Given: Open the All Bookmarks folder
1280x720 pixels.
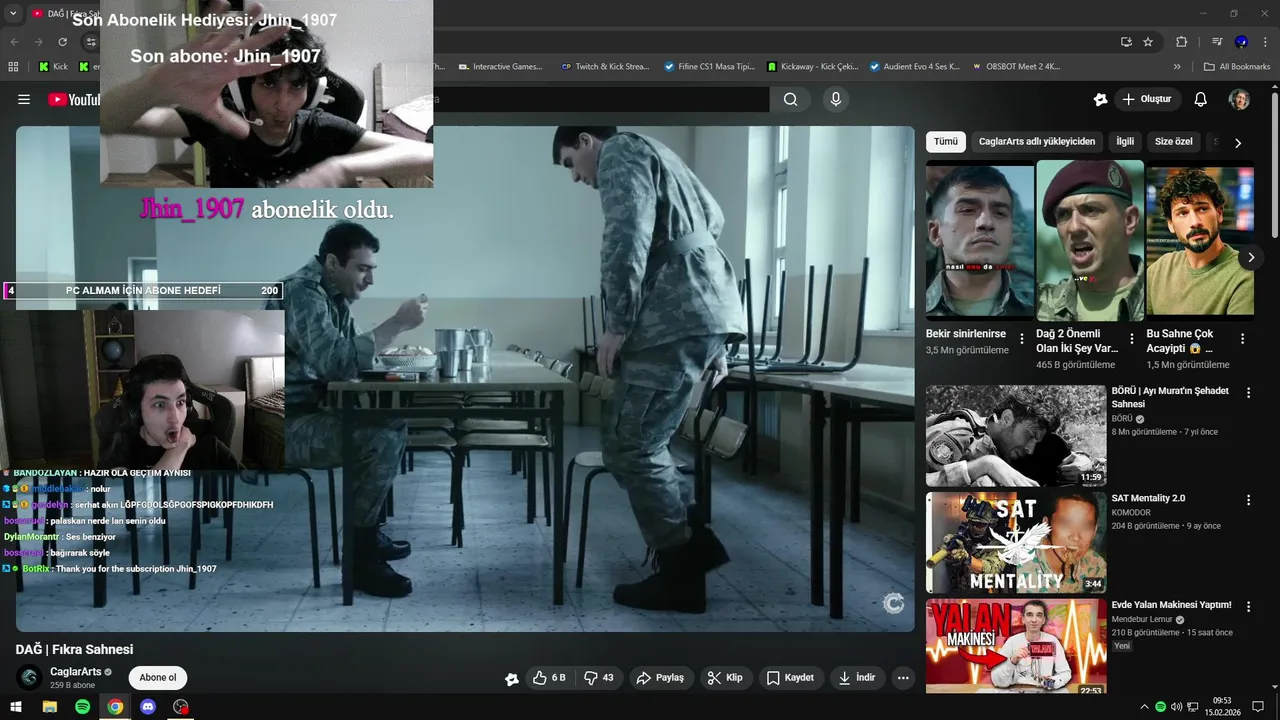Looking at the screenshot, I should pyautogui.click(x=1237, y=67).
